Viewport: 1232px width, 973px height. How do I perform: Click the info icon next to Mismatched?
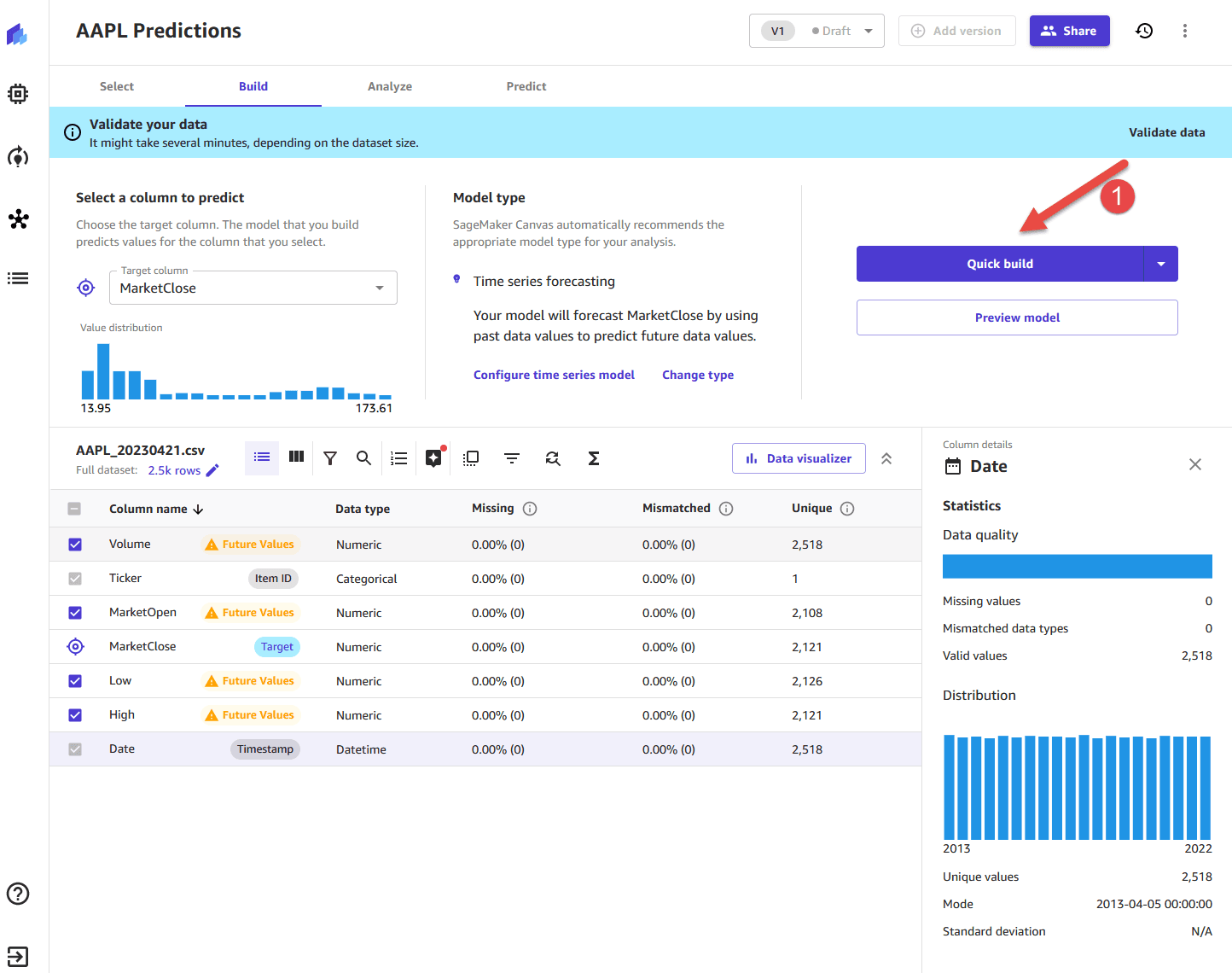(726, 509)
